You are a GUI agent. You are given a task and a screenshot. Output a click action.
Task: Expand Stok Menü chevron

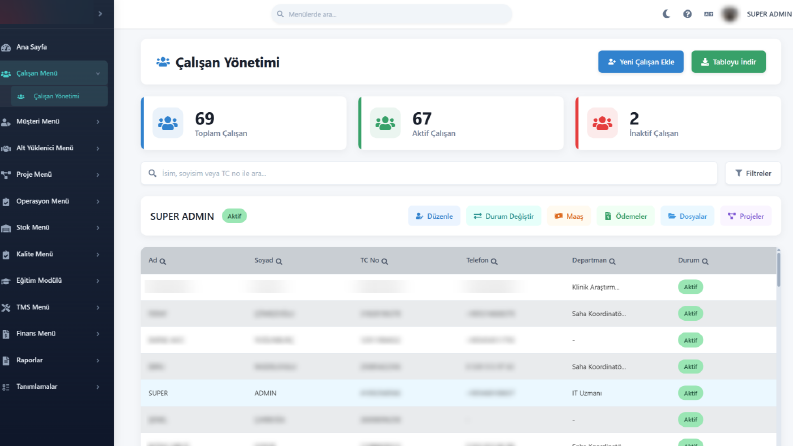point(98,228)
